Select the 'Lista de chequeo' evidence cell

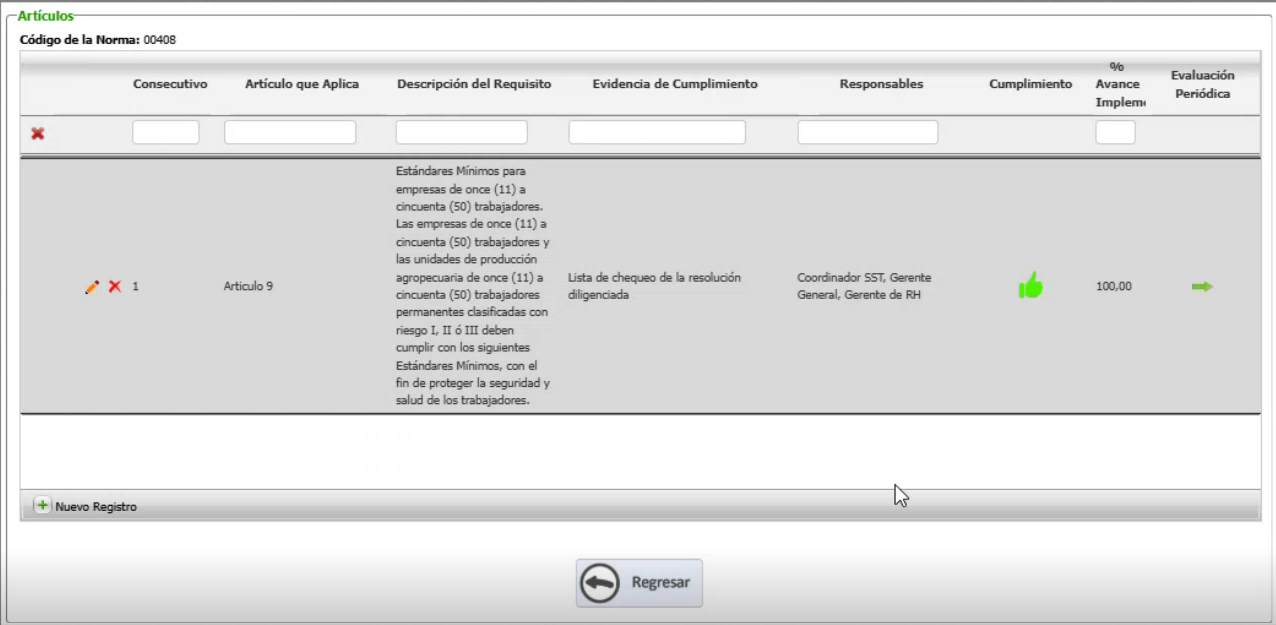(654, 286)
